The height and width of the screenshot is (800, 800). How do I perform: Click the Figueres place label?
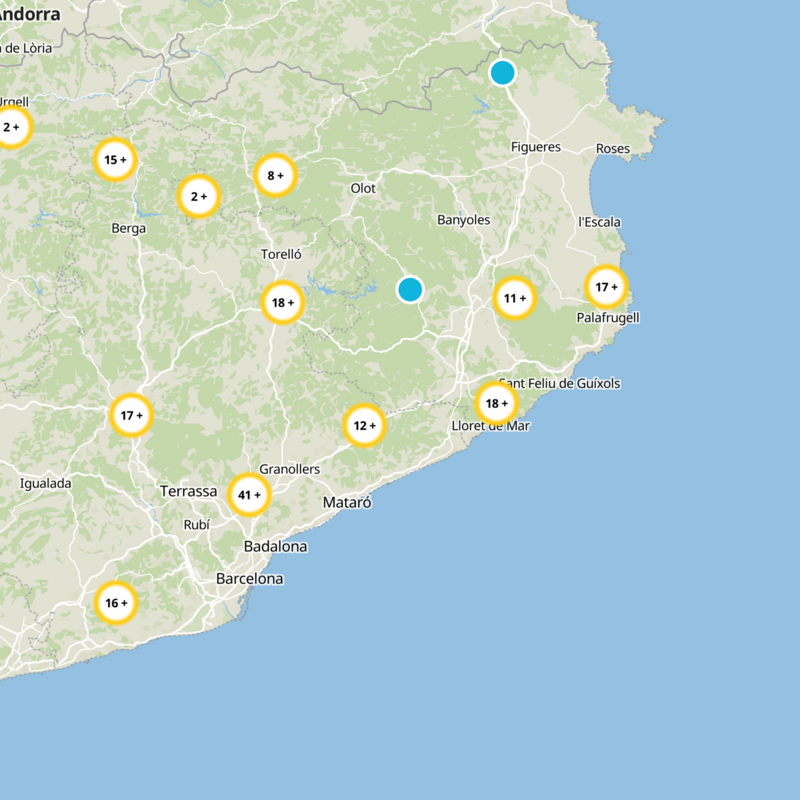pos(536,145)
